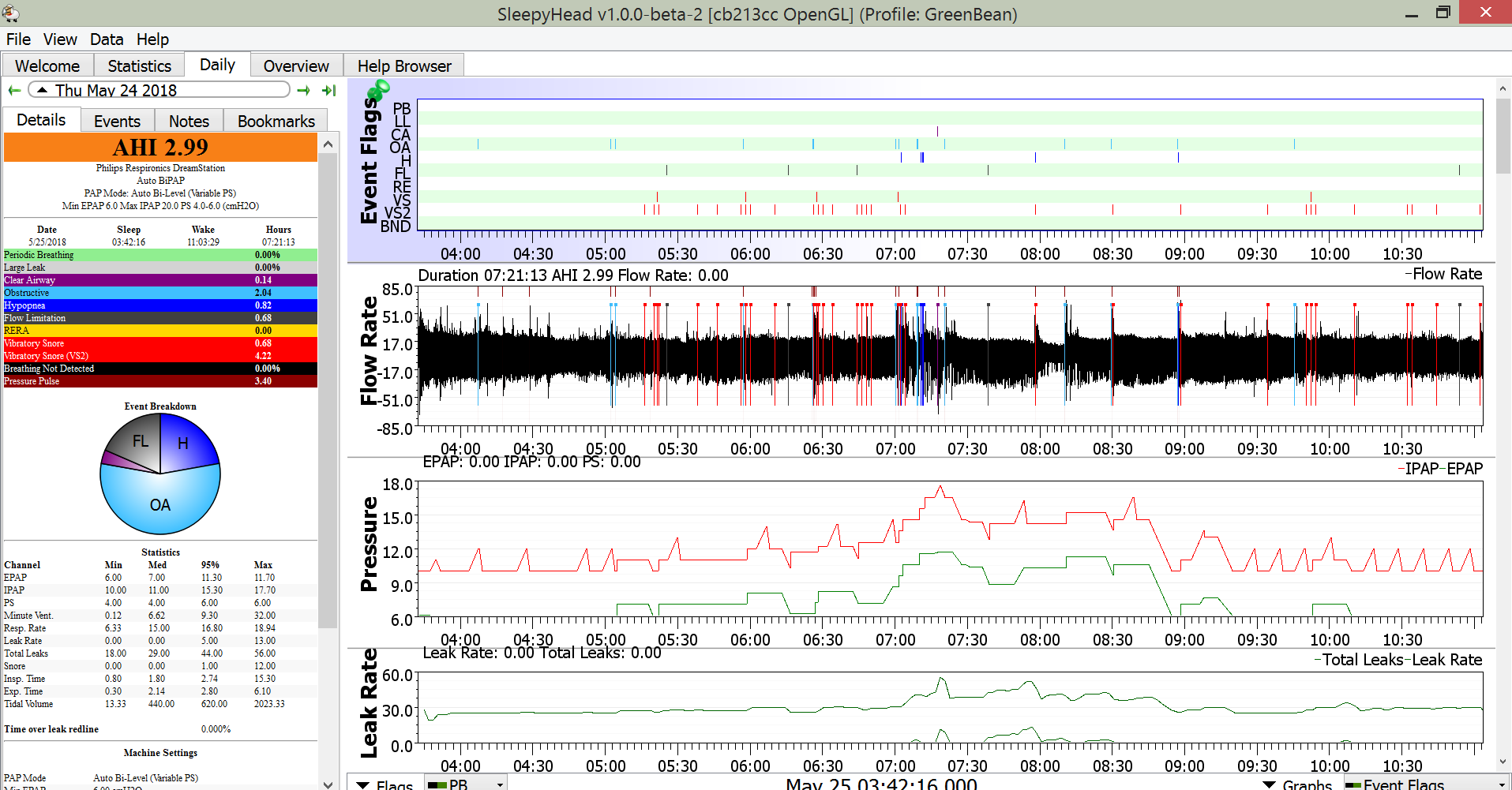
Task: Click the Clear Airway row
Action: pyautogui.click(x=160, y=280)
